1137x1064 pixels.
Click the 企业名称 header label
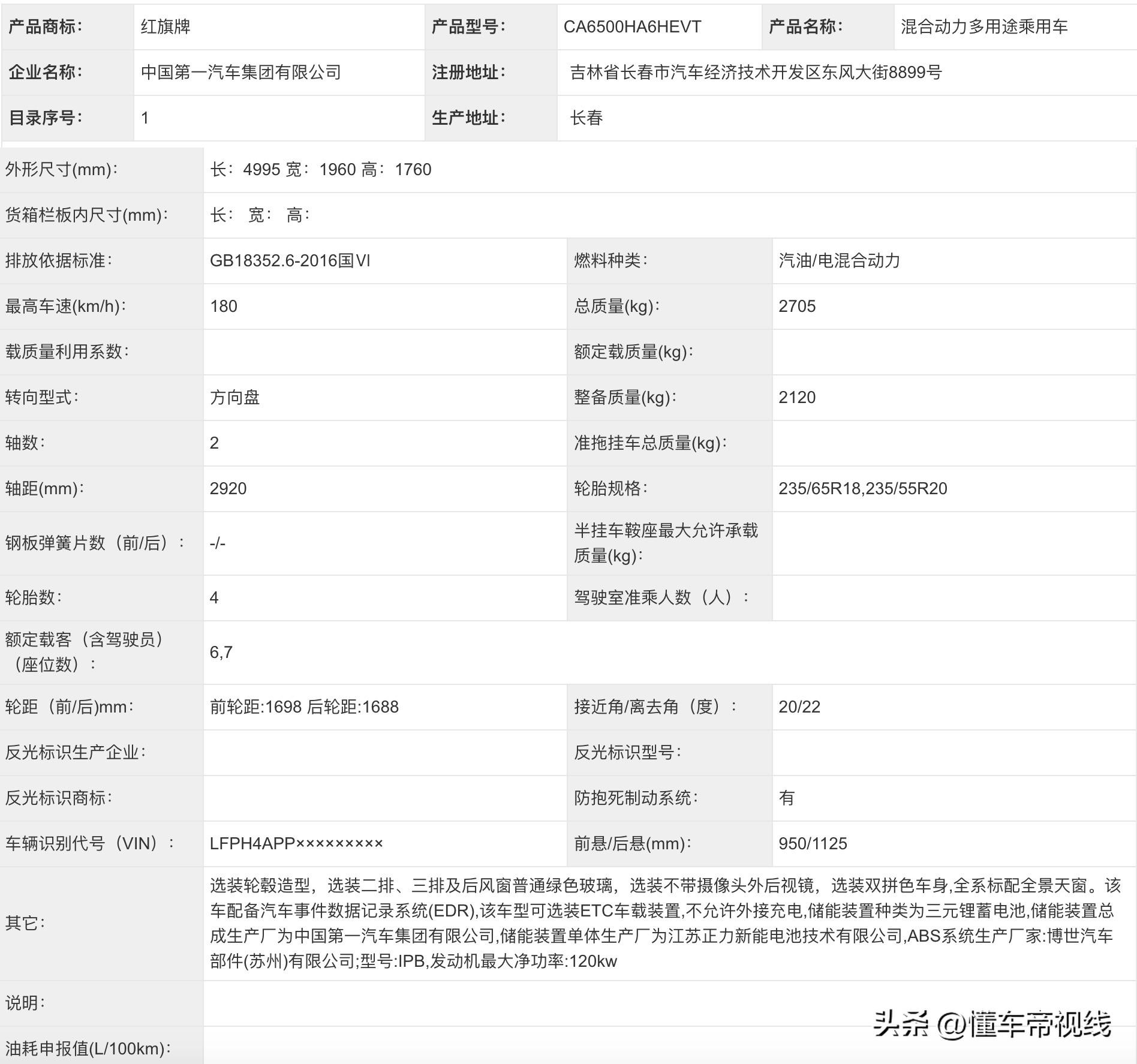coord(46,72)
